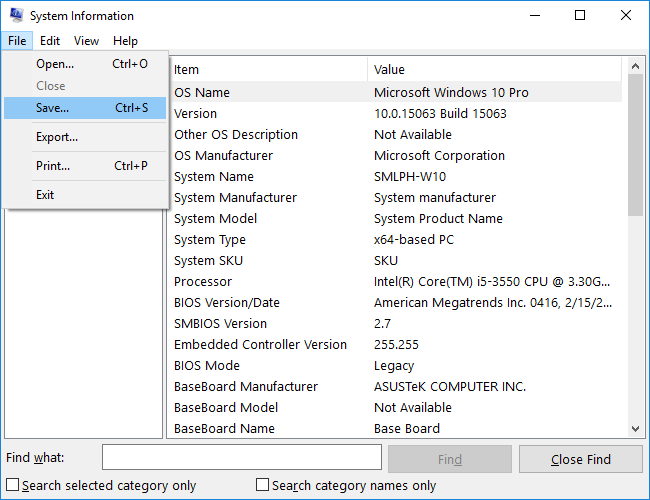This screenshot has height=500, width=650.
Task: Click the scrollbar down arrow
Action: [x=635, y=429]
